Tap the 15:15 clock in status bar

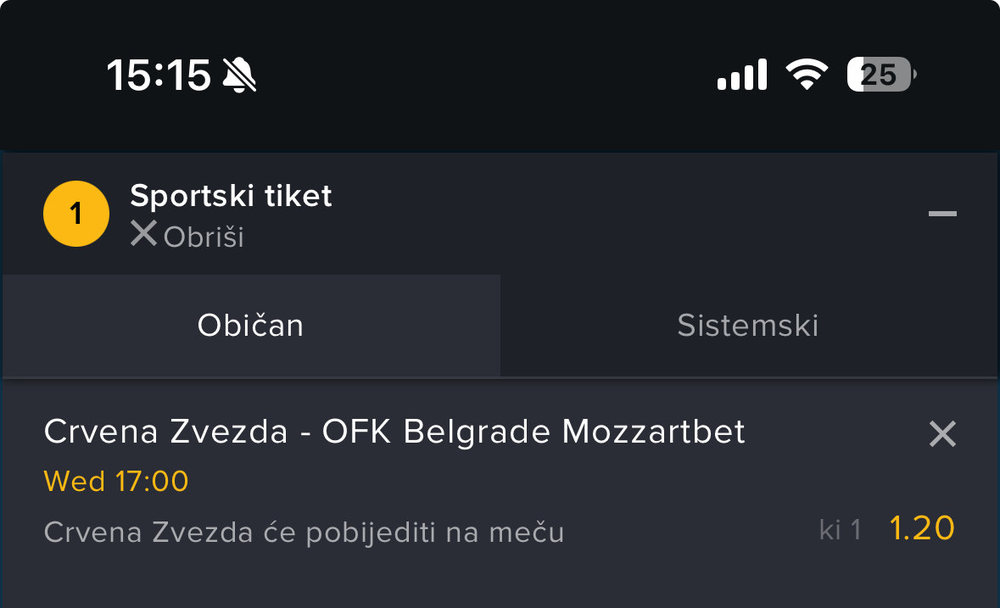tap(159, 75)
